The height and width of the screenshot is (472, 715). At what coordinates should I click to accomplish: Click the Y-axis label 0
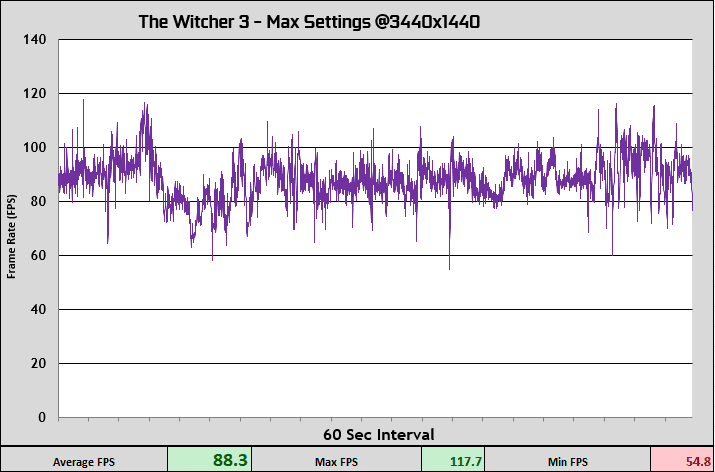[x=42, y=417]
